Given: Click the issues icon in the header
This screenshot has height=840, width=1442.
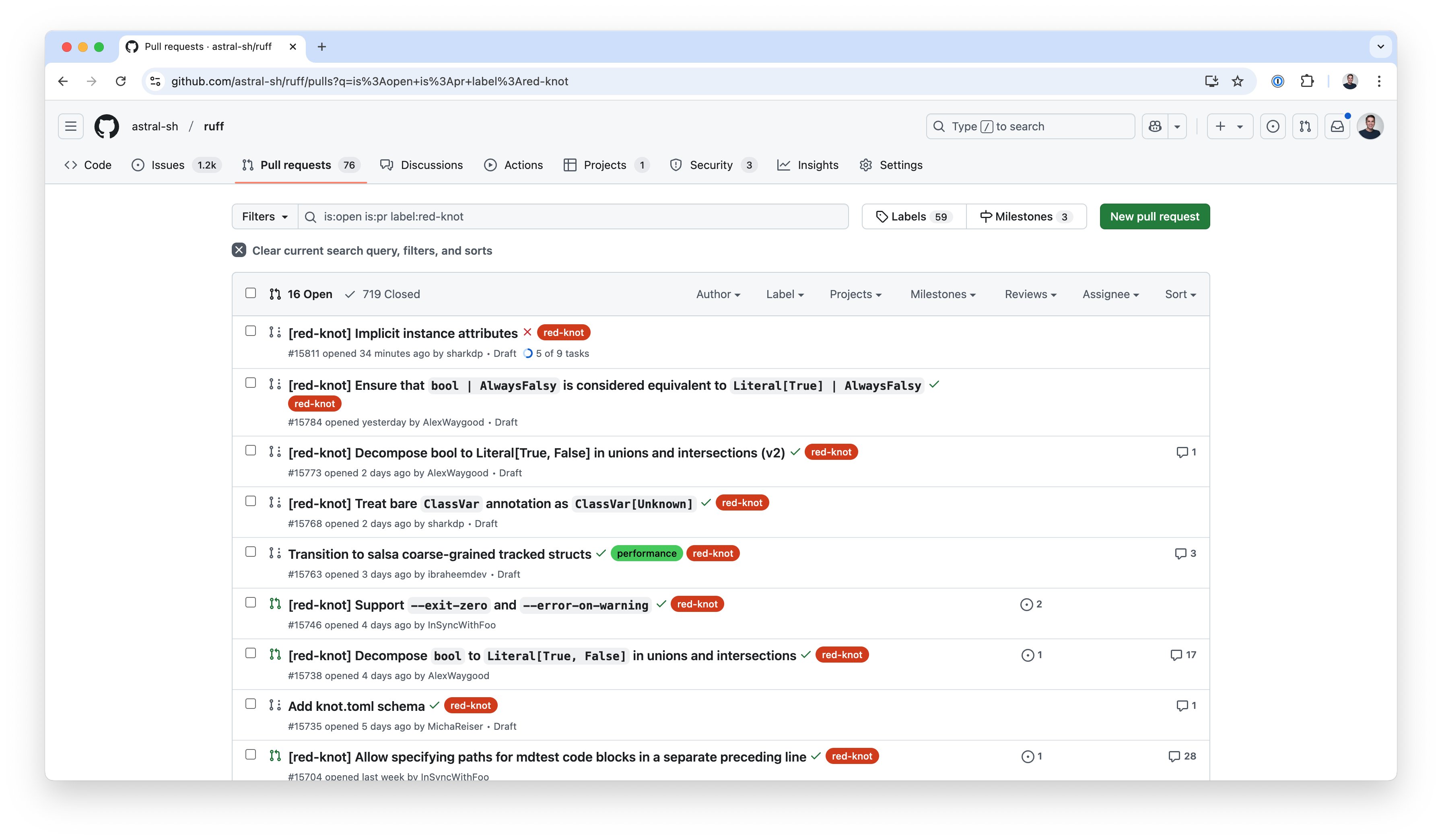Looking at the screenshot, I should point(1273,126).
